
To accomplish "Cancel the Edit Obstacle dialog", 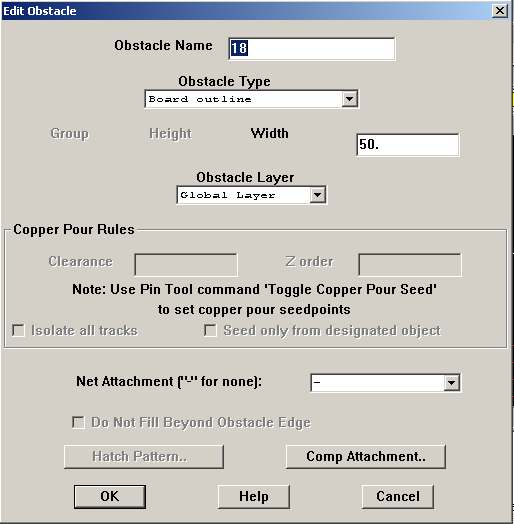I will [398, 497].
